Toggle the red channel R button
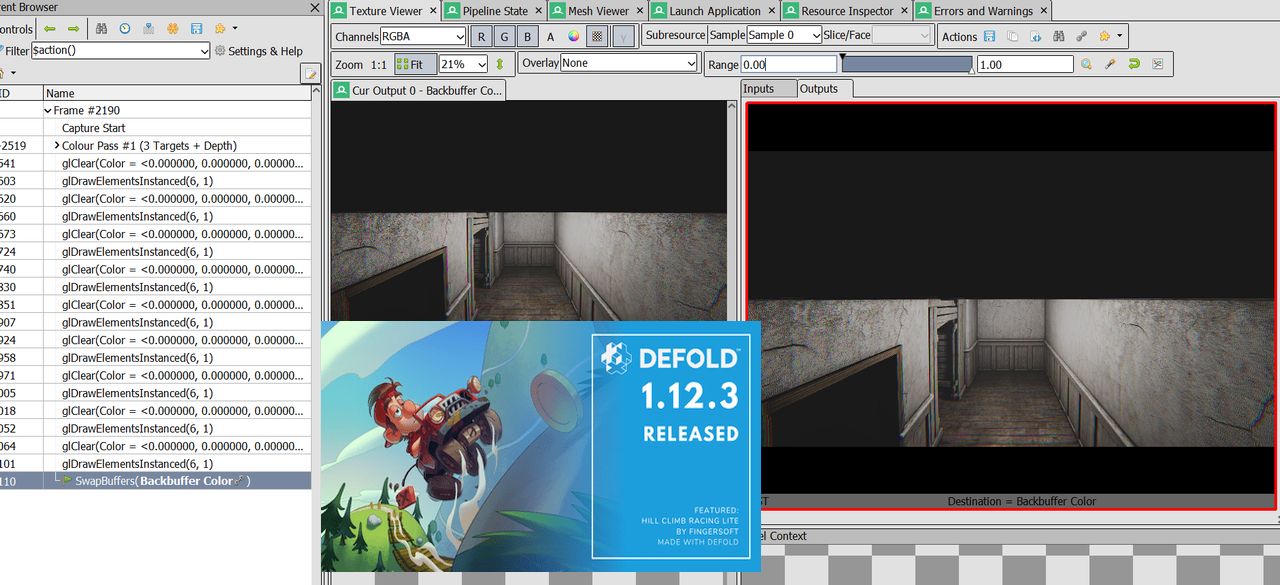This screenshot has width=1280, height=585. tap(481, 36)
